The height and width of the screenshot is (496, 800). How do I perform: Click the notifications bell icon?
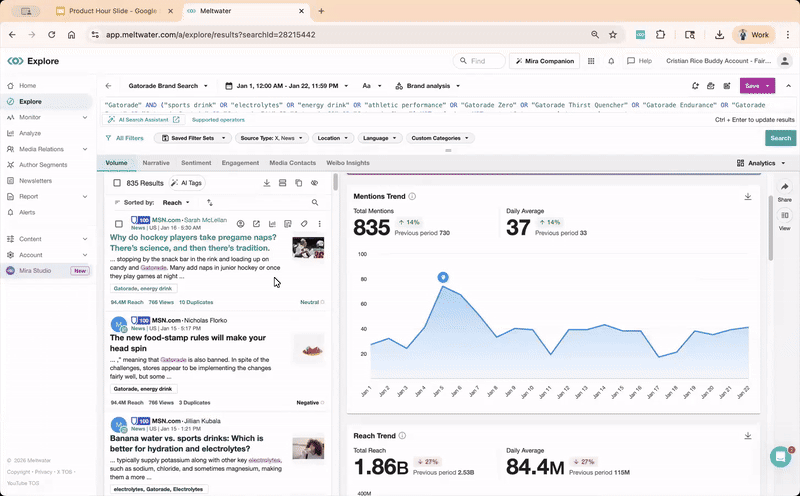point(611,61)
